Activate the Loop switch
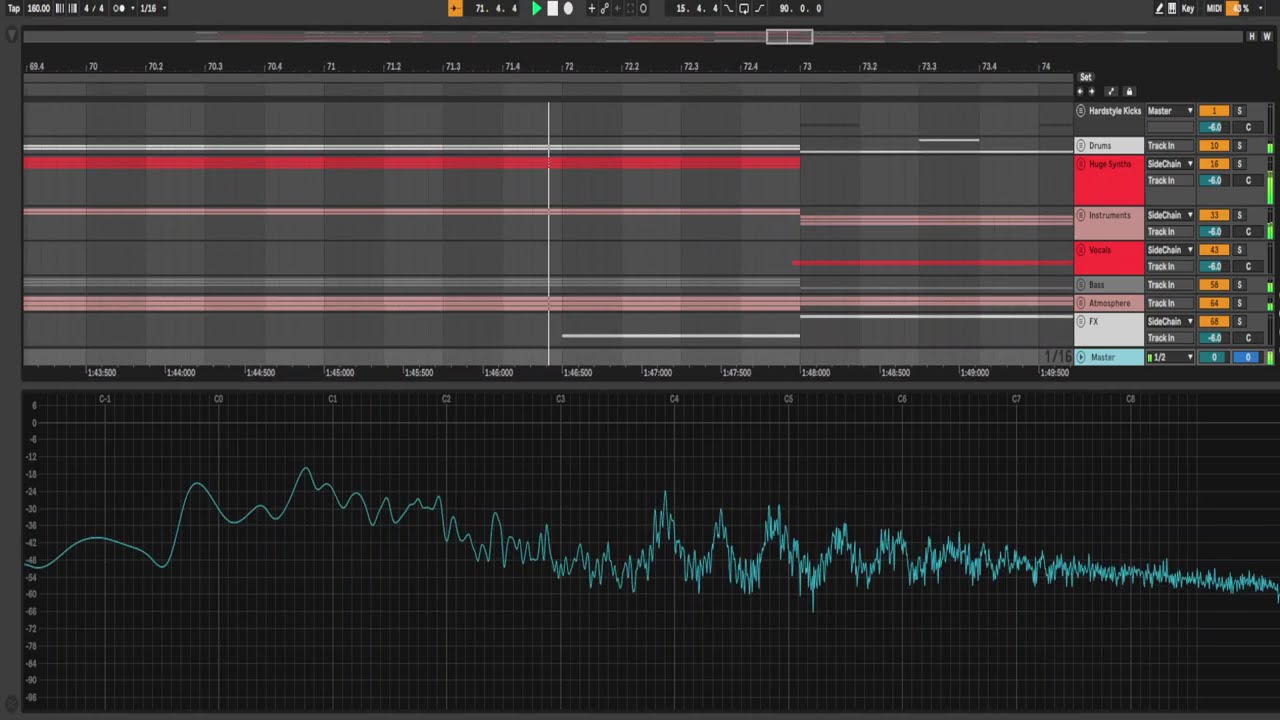This screenshot has width=1280, height=720. point(743,8)
